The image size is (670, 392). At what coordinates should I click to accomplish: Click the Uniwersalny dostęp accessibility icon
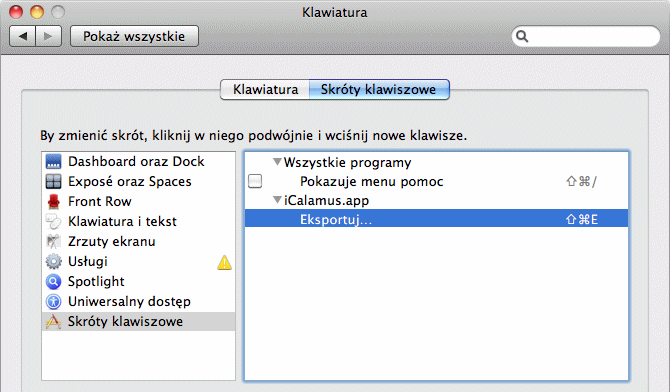(x=53, y=302)
